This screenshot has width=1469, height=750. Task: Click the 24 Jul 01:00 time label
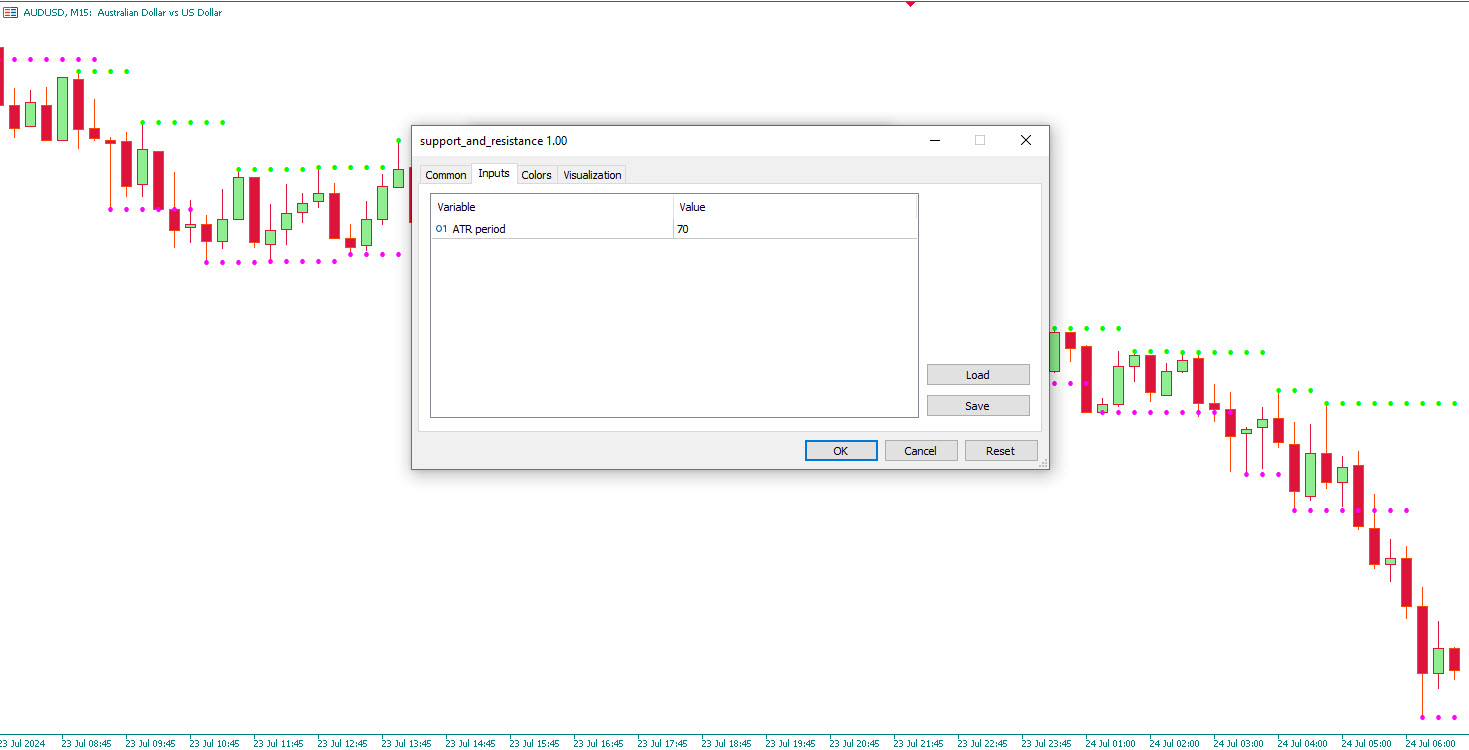coord(1110,743)
